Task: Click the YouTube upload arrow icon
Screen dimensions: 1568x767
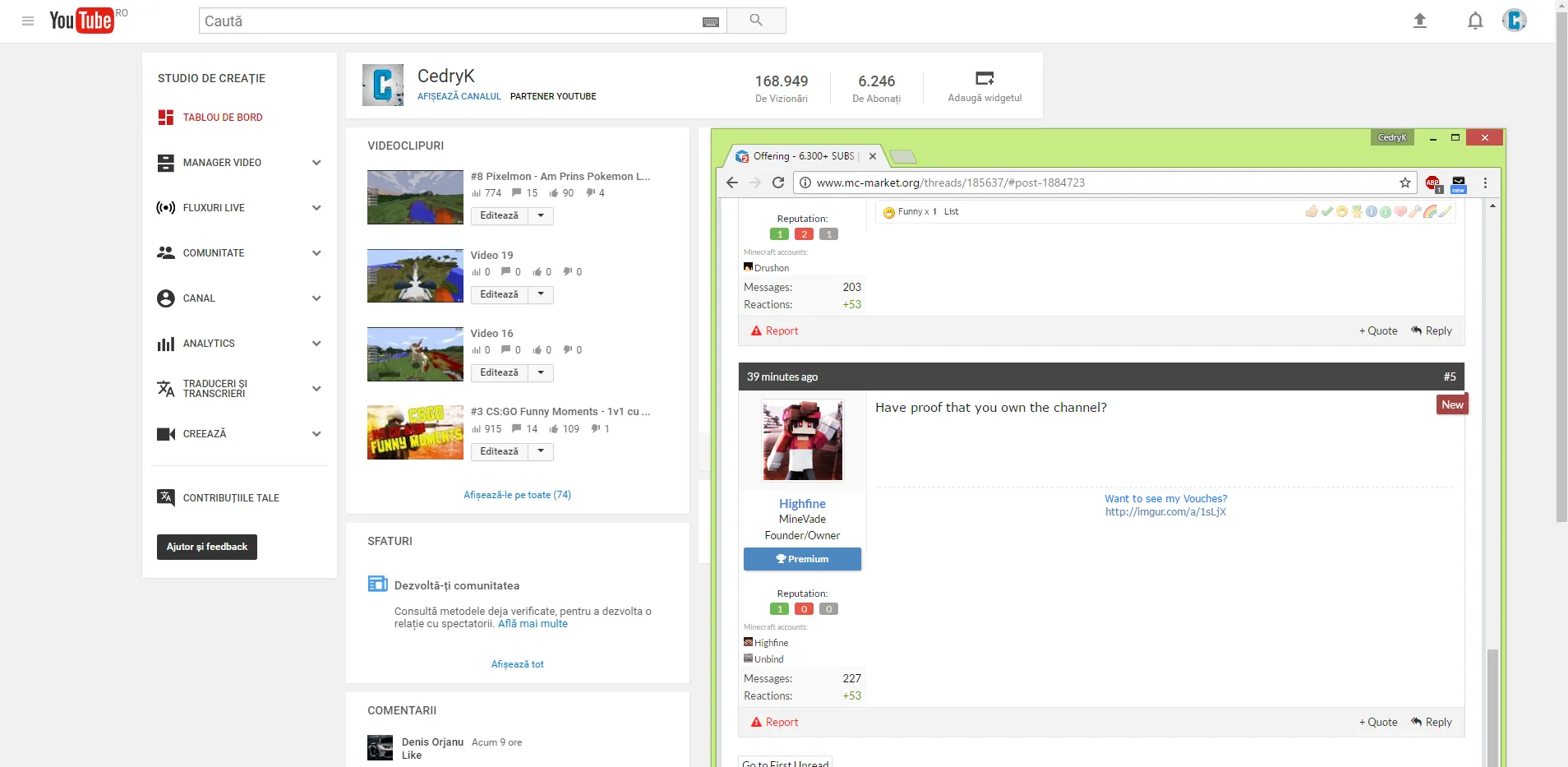Action: click(1419, 21)
